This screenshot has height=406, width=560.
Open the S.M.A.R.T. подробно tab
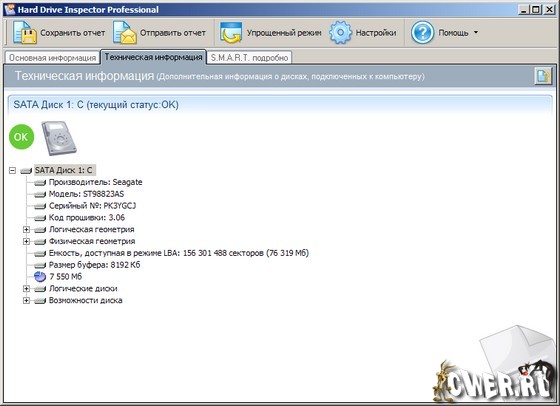[249, 57]
